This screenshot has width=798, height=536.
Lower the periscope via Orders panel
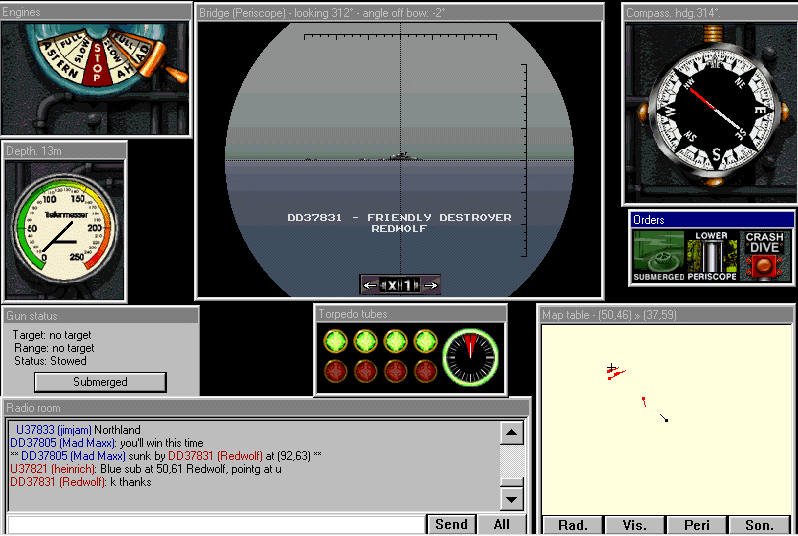[711, 256]
